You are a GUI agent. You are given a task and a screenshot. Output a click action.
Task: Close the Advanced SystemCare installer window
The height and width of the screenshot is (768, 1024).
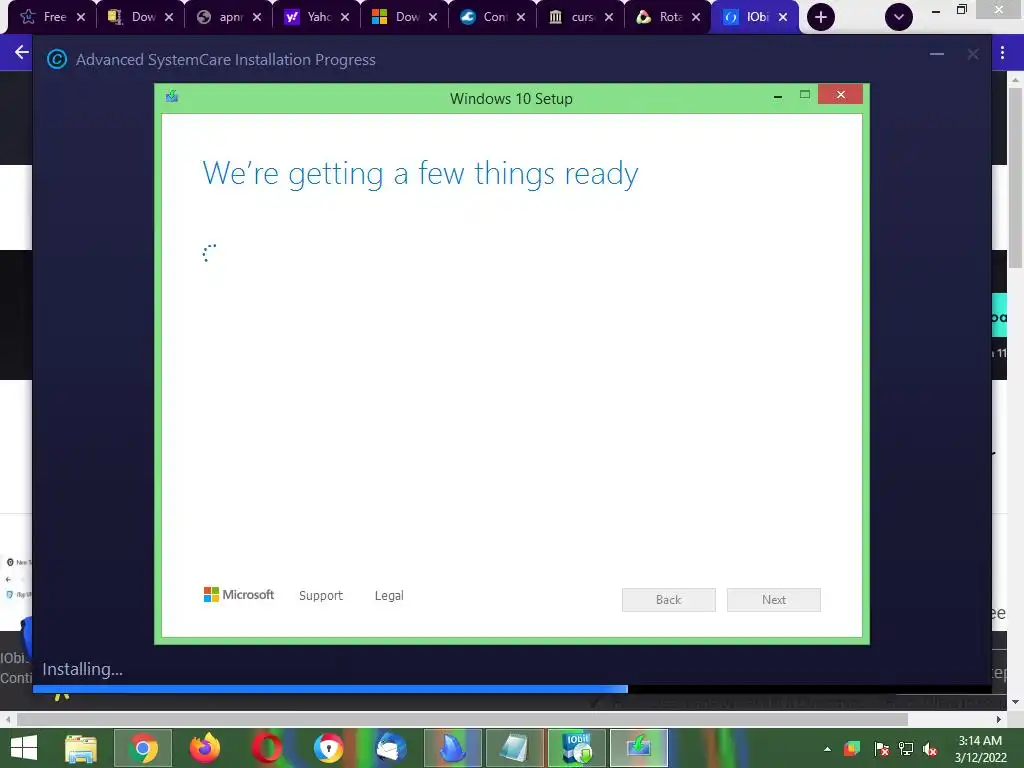(972, 54)
